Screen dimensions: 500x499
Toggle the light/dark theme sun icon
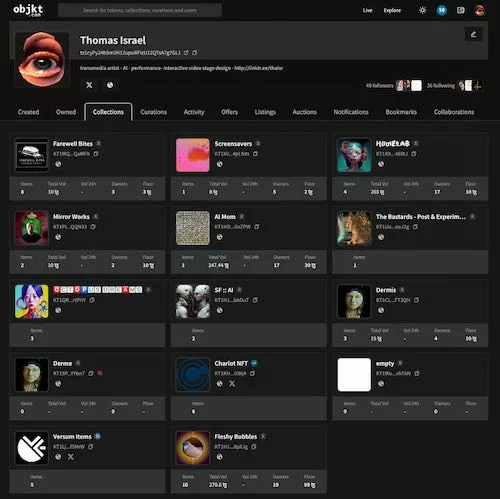(x=423, y=10)
